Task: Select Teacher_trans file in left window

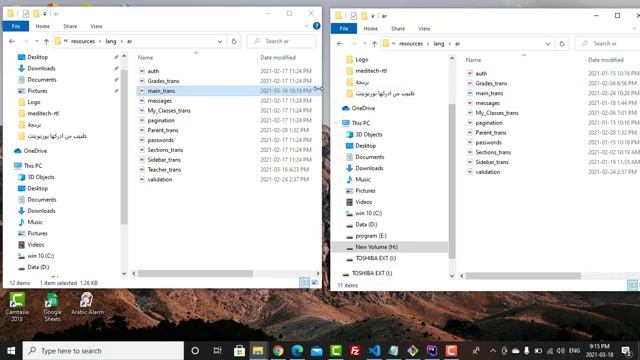Action: point(164,169)
